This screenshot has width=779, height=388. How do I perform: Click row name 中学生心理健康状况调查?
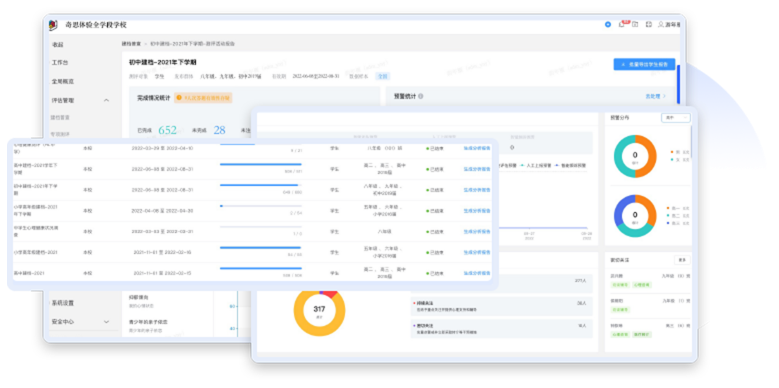tap(36, 231)
